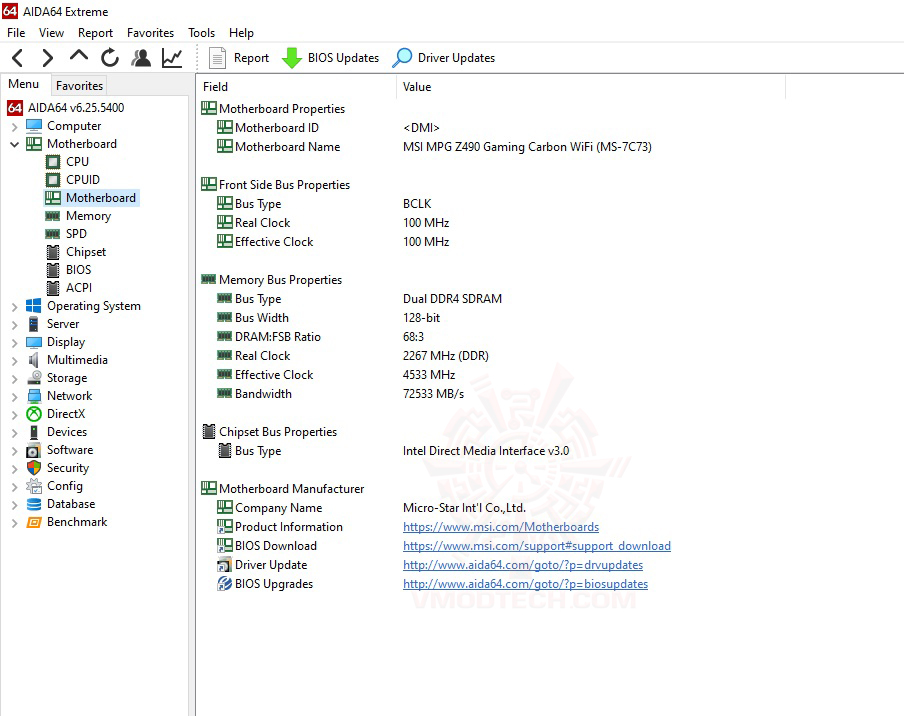Click the Benchmark tree icon

tap(34, 522)
